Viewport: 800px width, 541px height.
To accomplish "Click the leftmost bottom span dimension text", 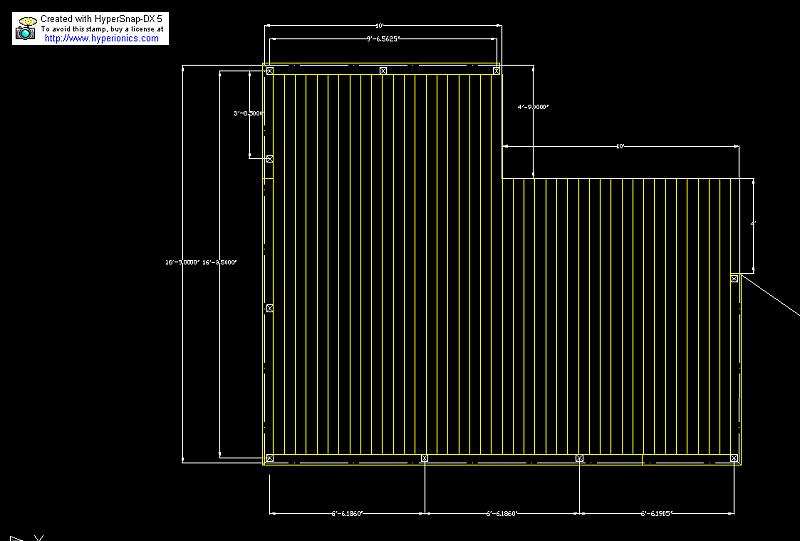I will pyautogui.click(x=346, y=513).
